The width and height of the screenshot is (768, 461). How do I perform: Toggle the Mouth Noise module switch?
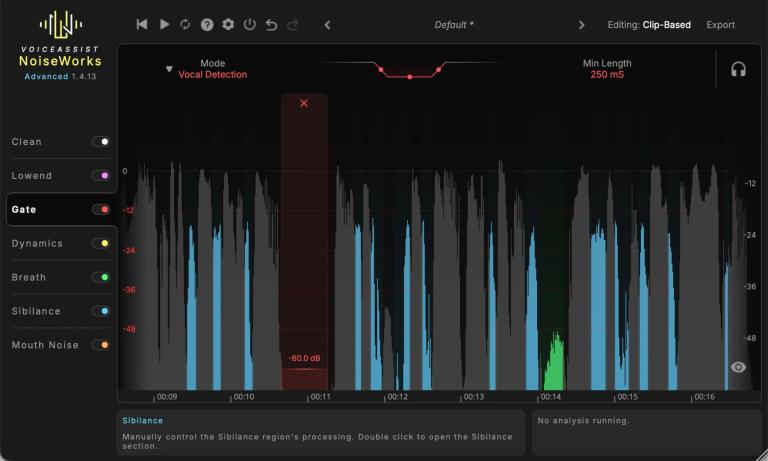pyautogui.click(x=100, y=345)
